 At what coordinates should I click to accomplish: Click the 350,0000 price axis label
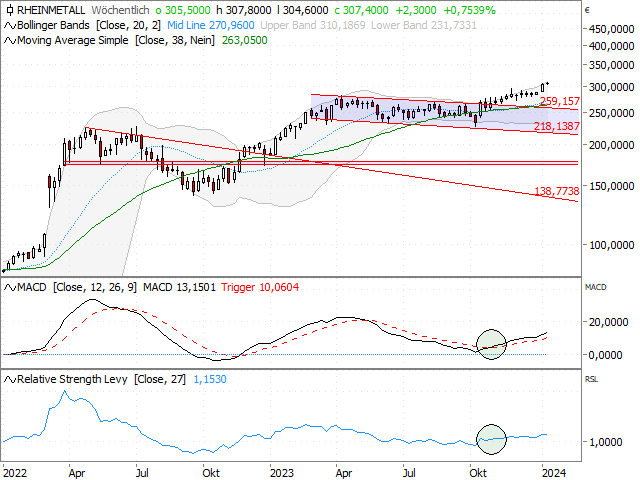(611, 65)
